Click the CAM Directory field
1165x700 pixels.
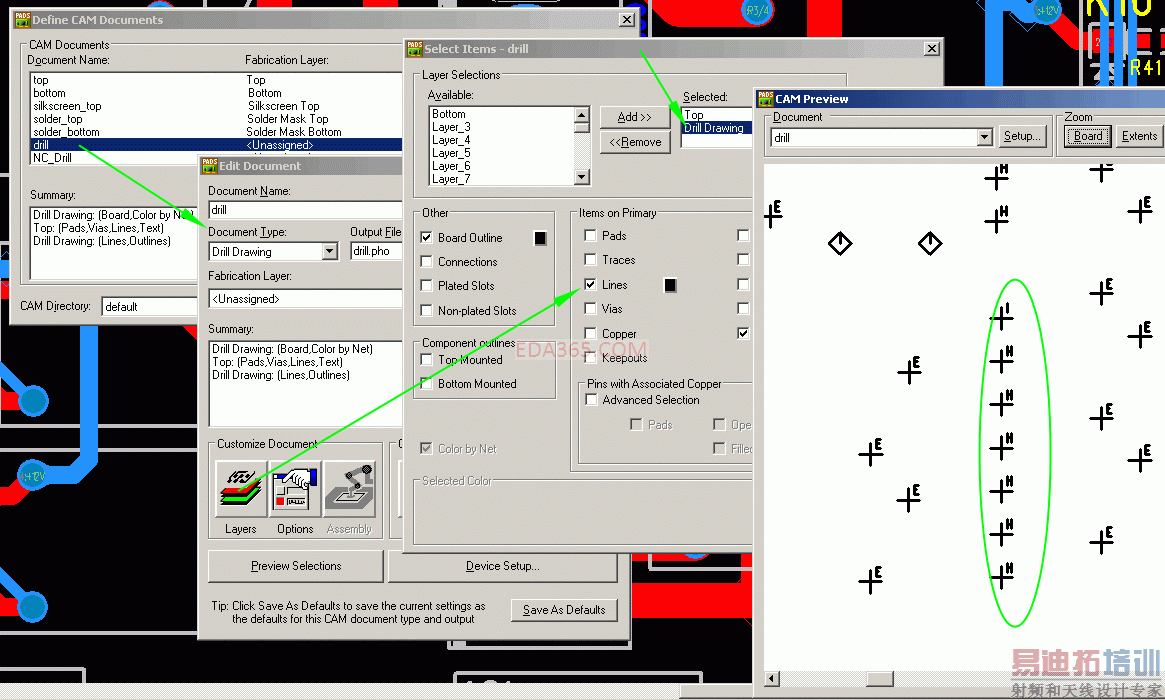pyautogui.click(x=150, y=307)
